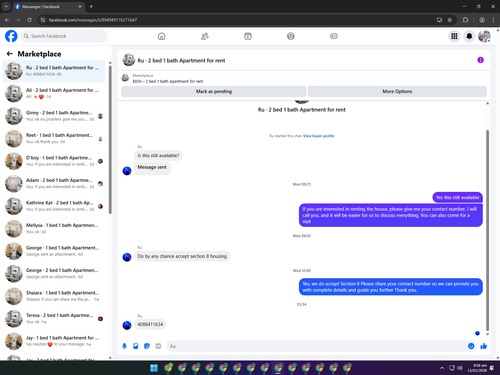Viewport: 500px width, 375px height.
Task: Open the Shaiara conversation
Action: click(x=54, y=296)
